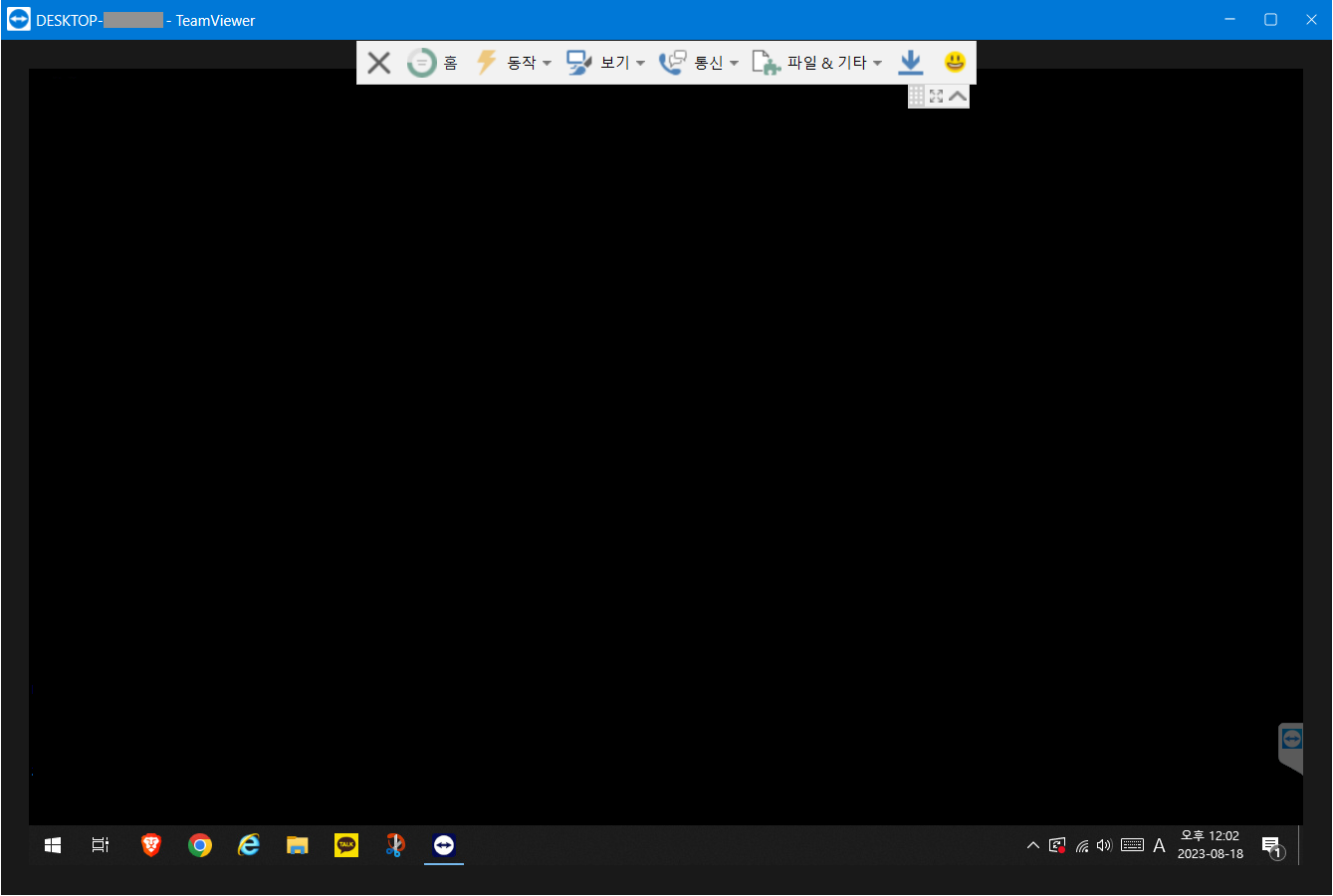This screenshot has height=896, width=1333.
Task: Open the touch keyboard tray icon
Action: [1132, 845]
